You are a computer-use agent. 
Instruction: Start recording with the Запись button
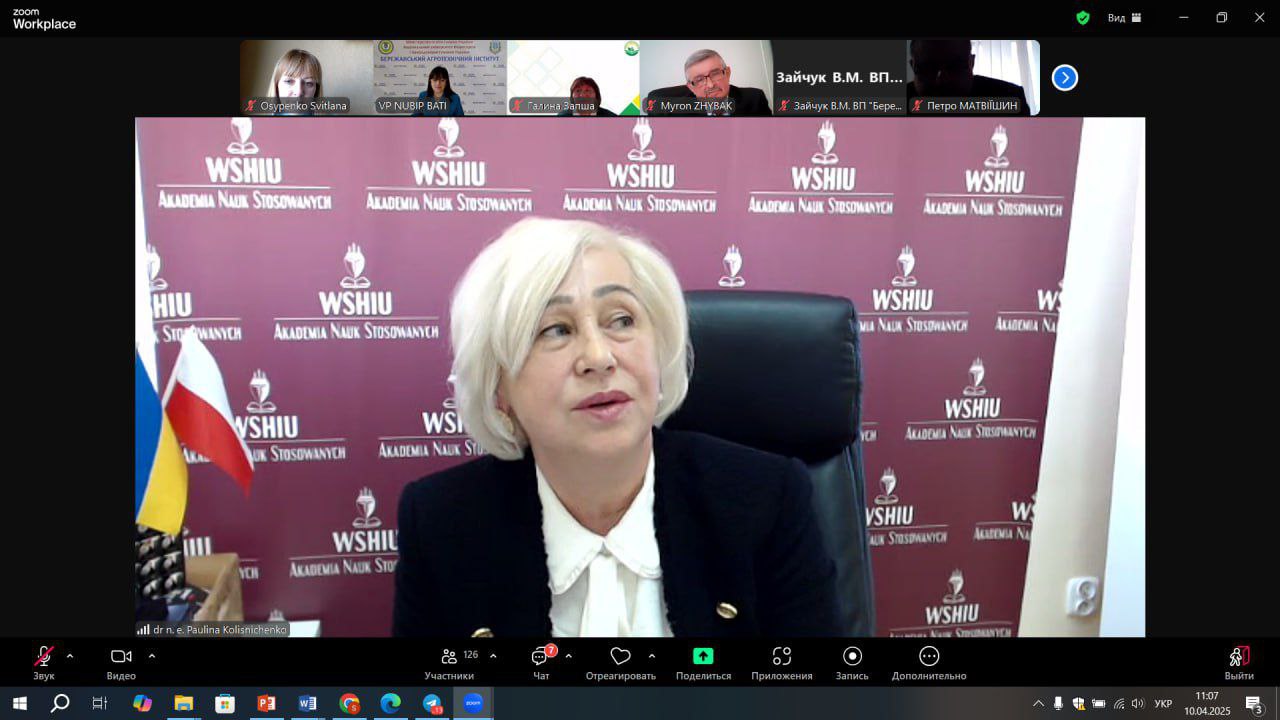click(x=852, y=657)
